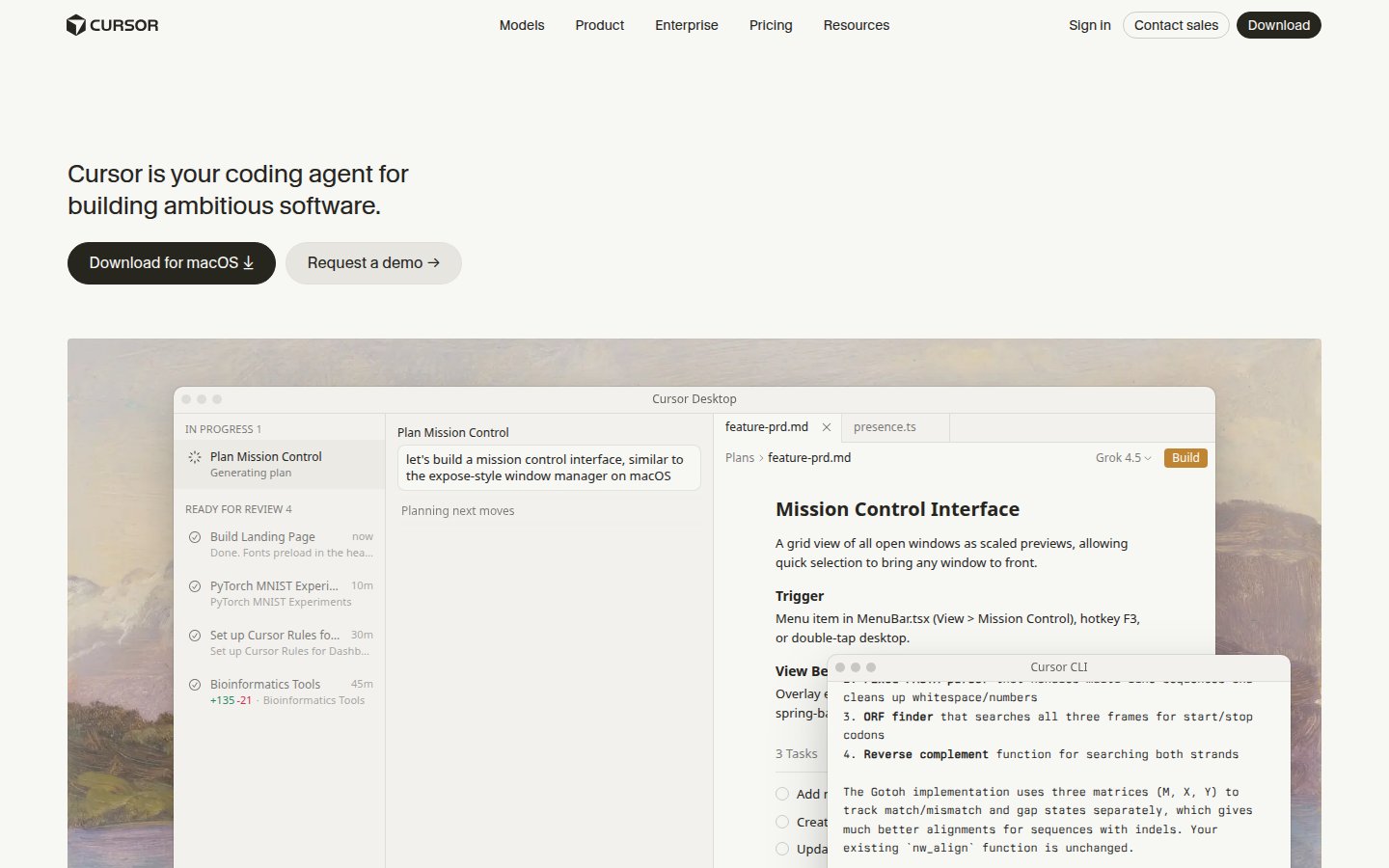Open the Grok 4.5 model dropdown

click(1124, 458)
